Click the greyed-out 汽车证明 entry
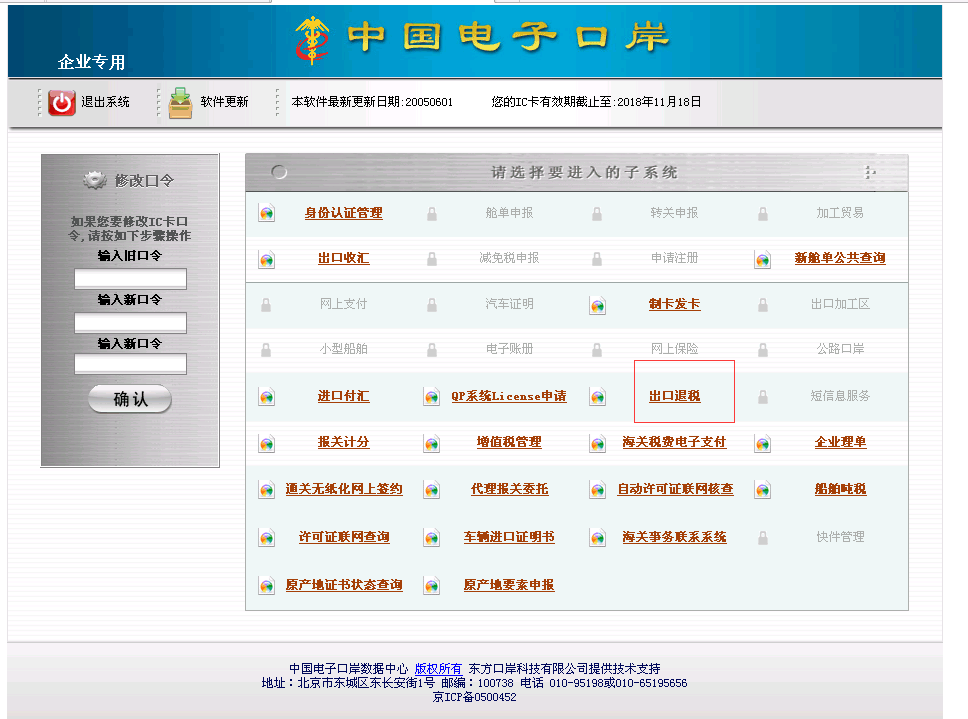Screen dimensions: 968x719 509,304
